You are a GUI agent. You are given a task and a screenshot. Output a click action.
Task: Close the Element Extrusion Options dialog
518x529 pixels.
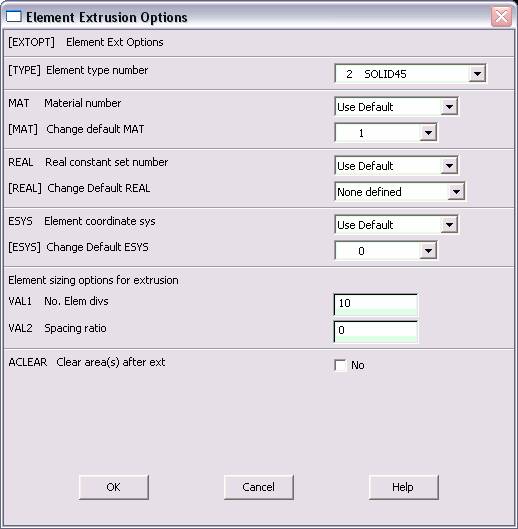click(501, 17)
